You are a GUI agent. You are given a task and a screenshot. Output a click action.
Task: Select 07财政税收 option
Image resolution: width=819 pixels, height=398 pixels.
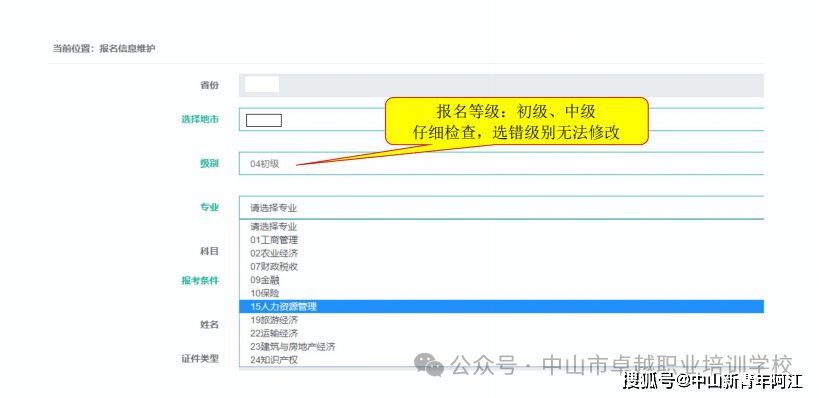click(x=501, y=267)
